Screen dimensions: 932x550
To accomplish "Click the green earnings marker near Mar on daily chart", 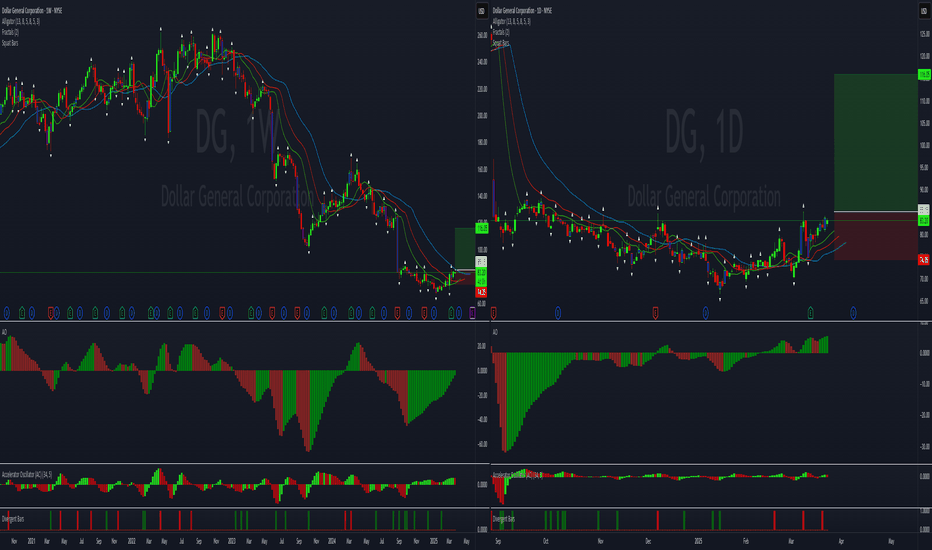I will pos(810,312).
